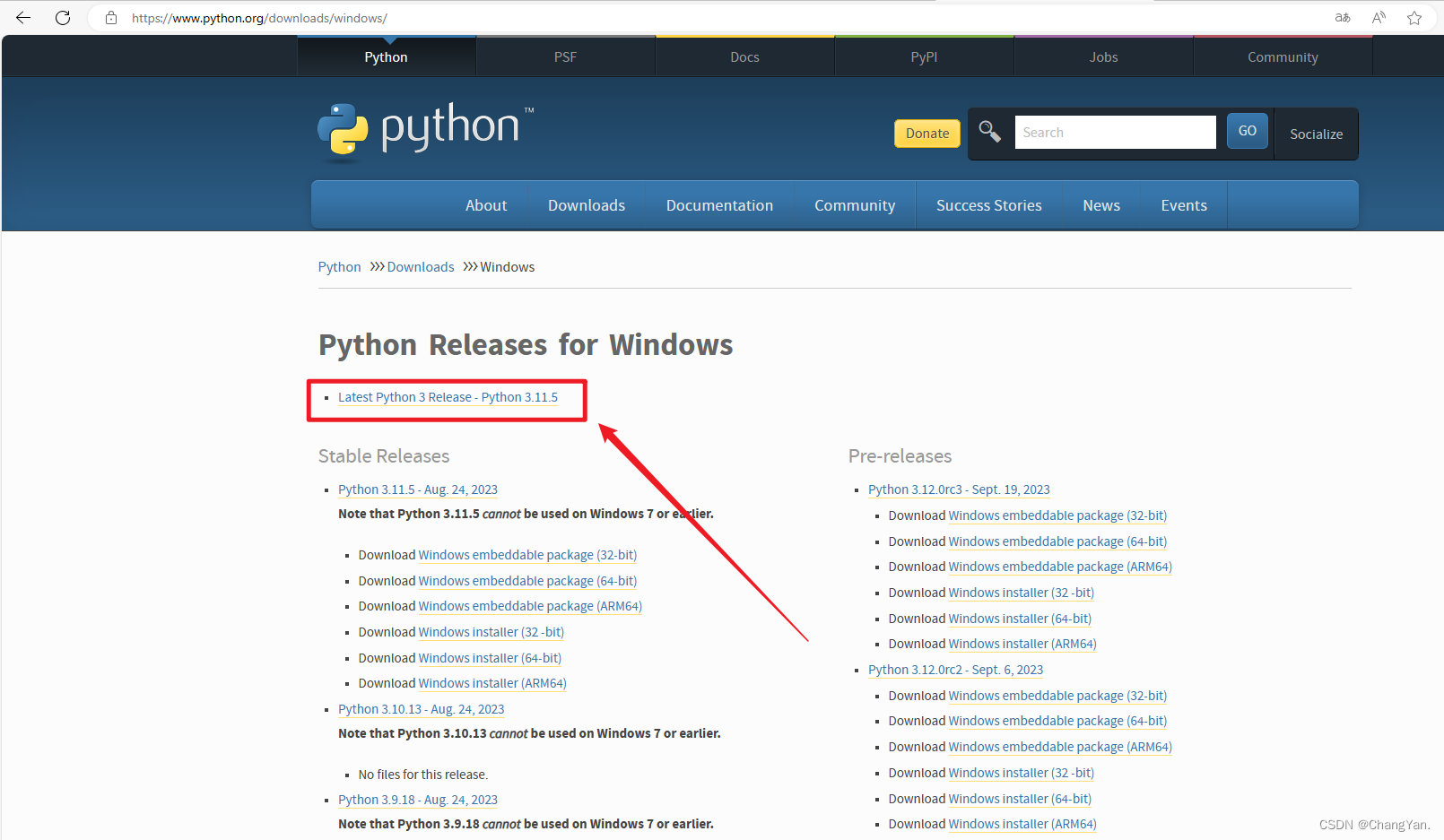Open the translate page icon

pyautogui.click(x=1343, y=18)
